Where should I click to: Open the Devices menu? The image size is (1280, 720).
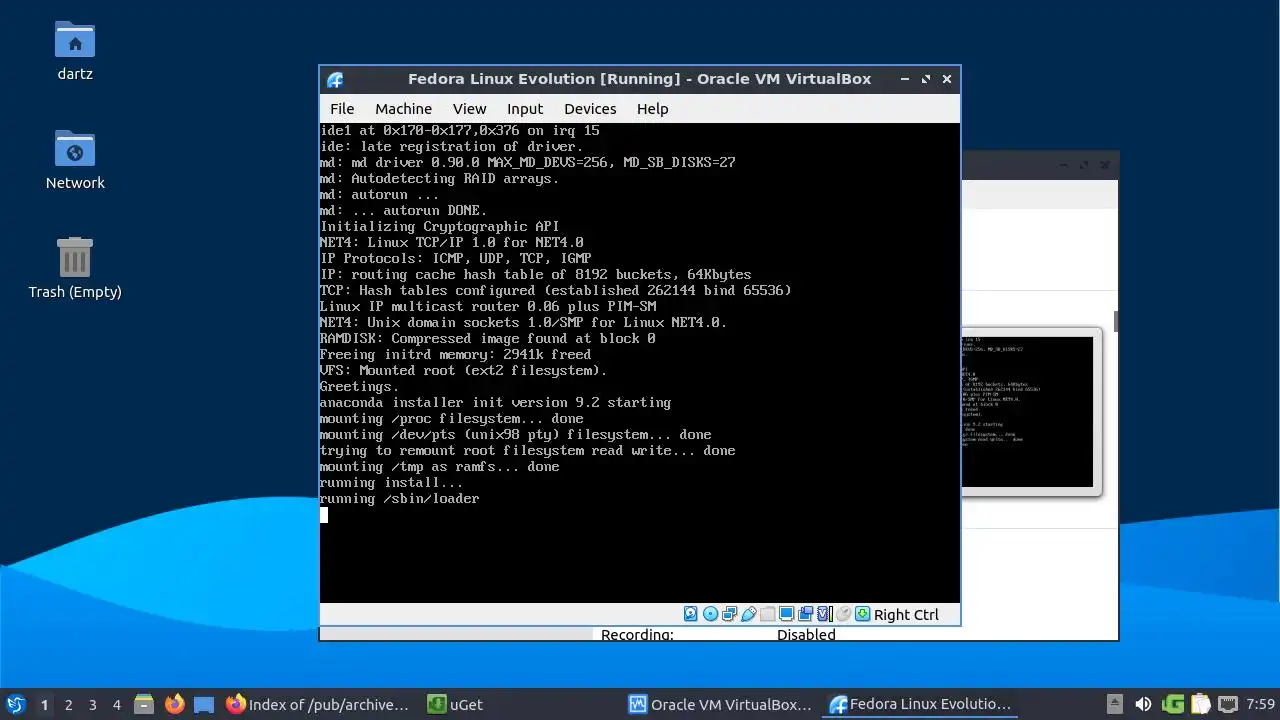[590, 109]
